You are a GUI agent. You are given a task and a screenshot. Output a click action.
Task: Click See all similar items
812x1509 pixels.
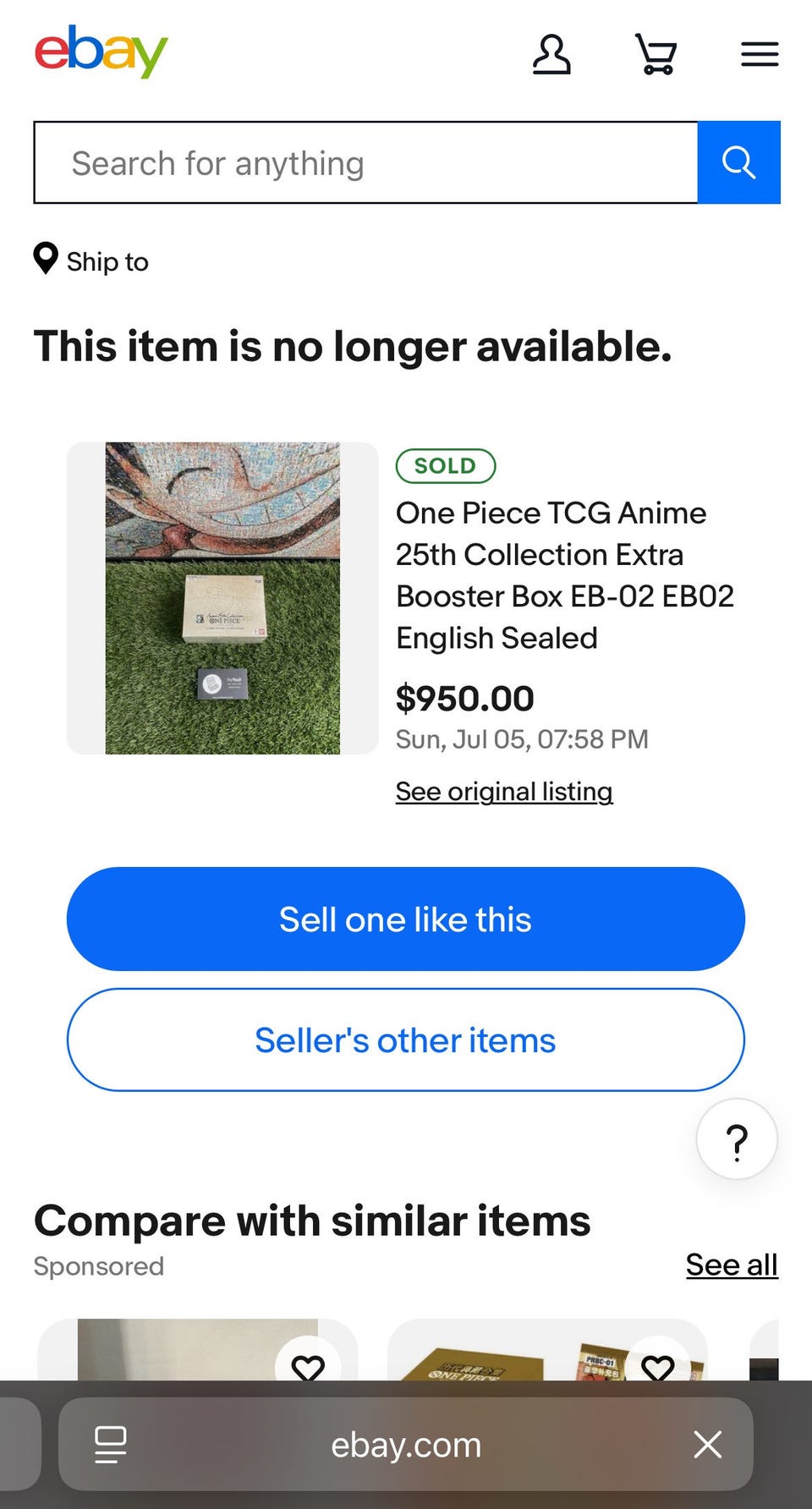pyautogui.click(x=732, y=1265)
